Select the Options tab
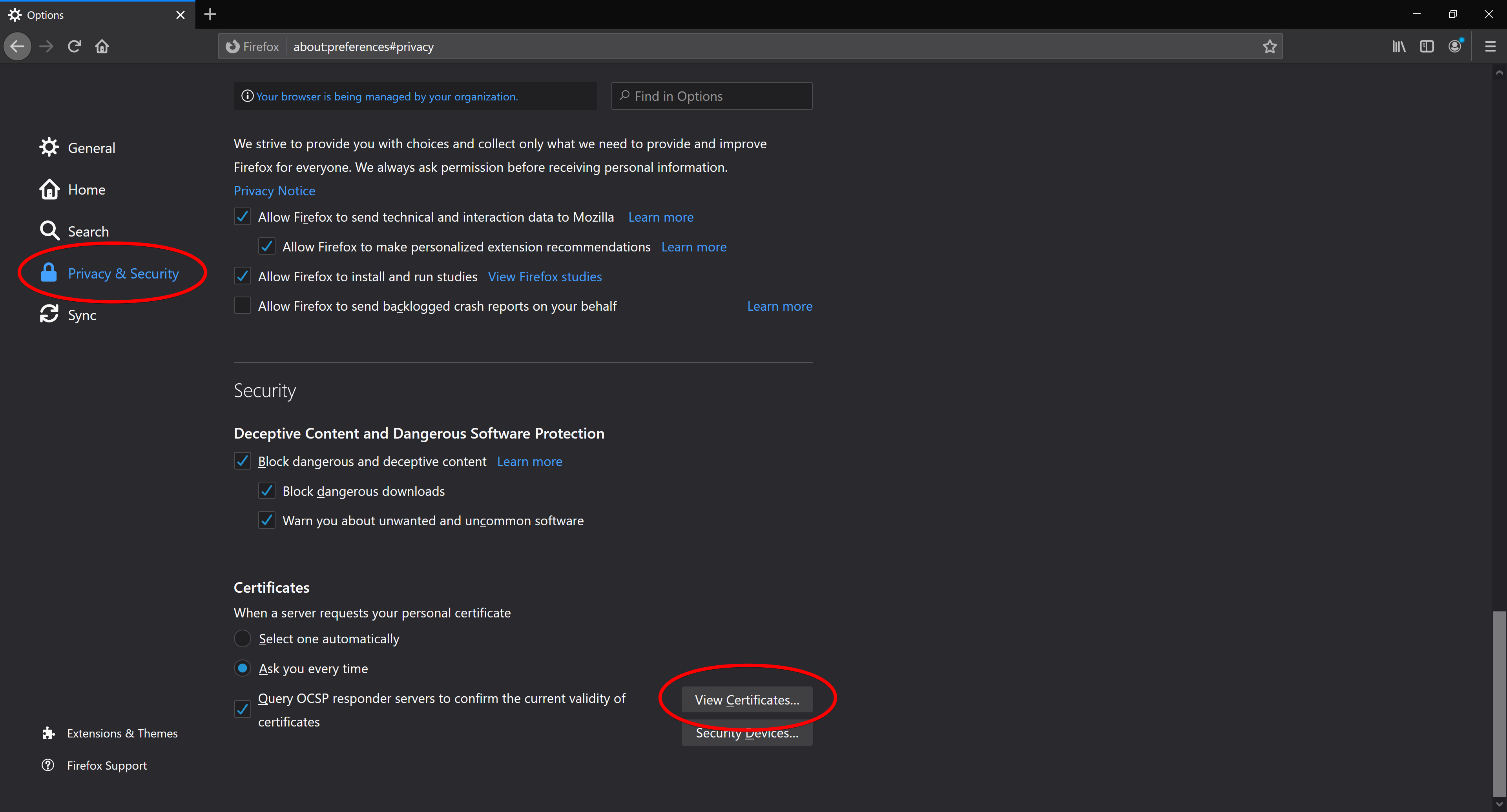This screenshot has height=812, width=1507. tap(97, 15)
